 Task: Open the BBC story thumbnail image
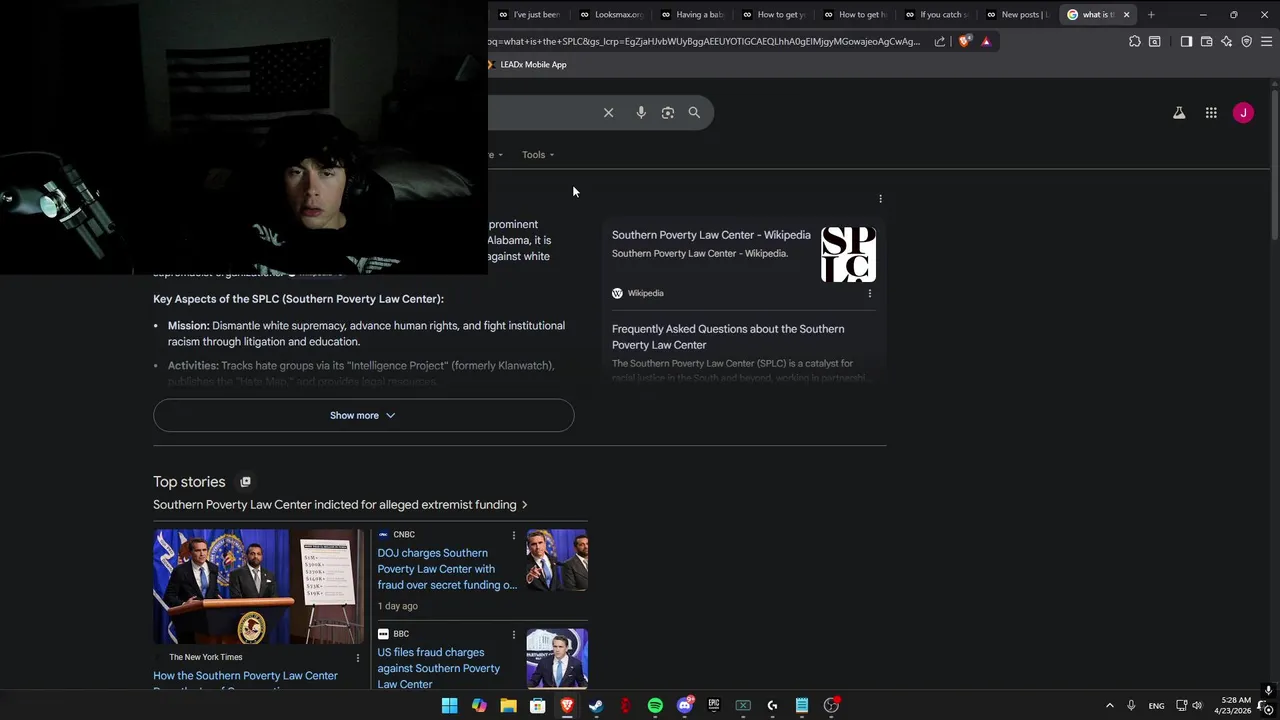(557, 659)
